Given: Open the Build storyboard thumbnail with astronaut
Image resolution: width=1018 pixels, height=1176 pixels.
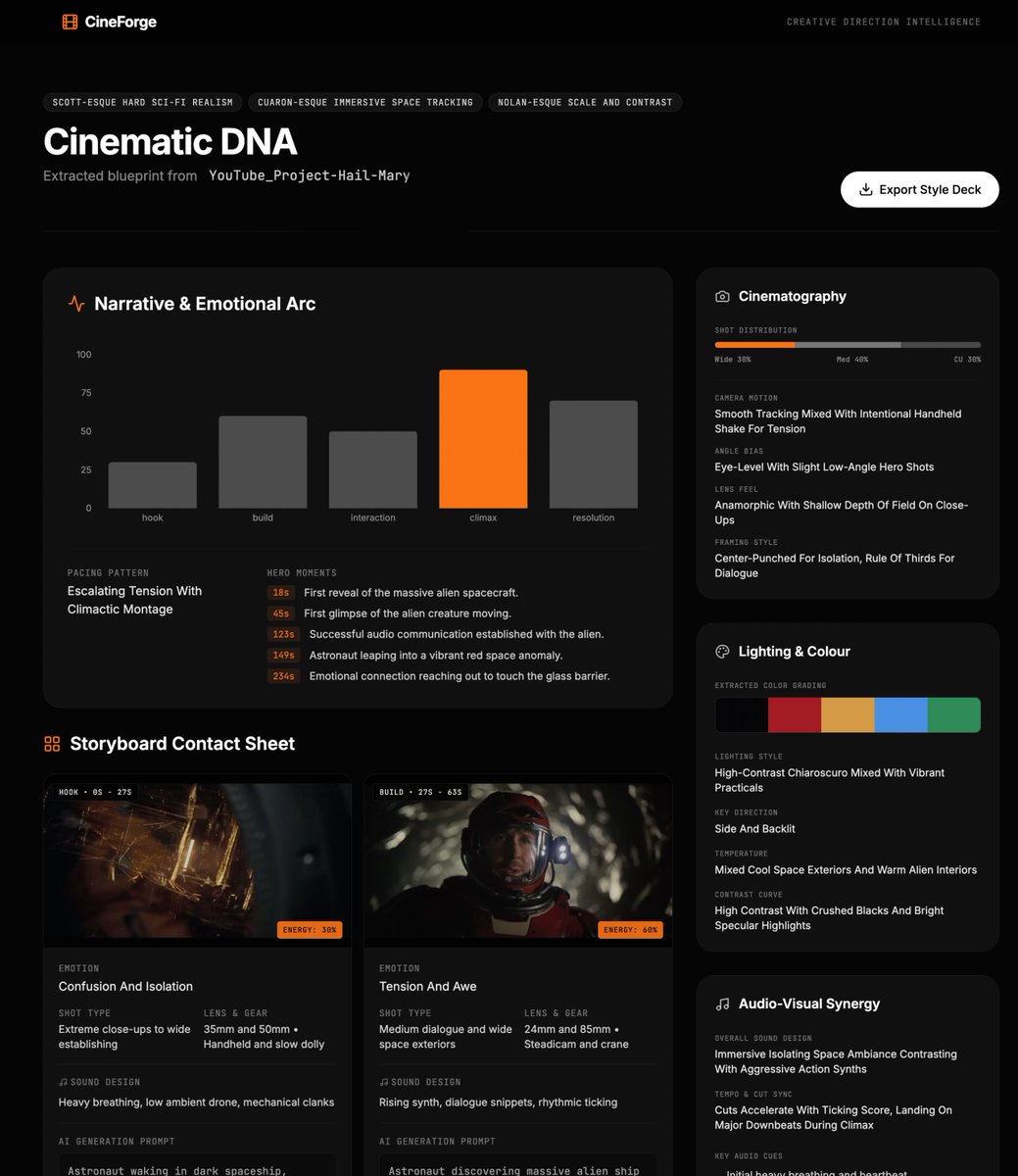Looking at the screenshot, I should [x=518, y=860].
